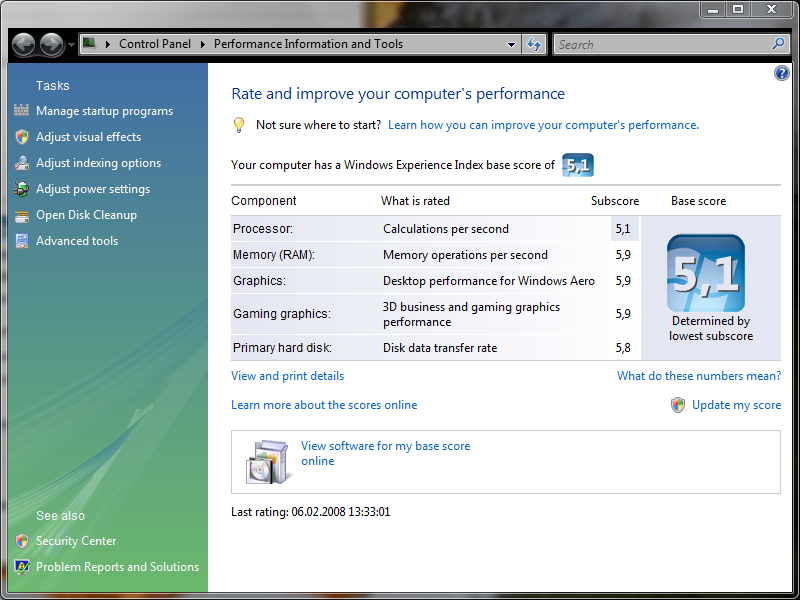Select Control Panel breadcrumb in address bar

[155, 44]
